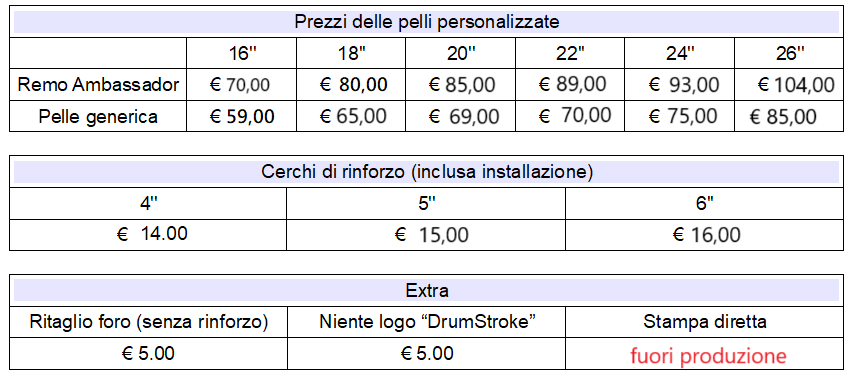
Task: Click the Extra section header
Action: pos(427,291)
